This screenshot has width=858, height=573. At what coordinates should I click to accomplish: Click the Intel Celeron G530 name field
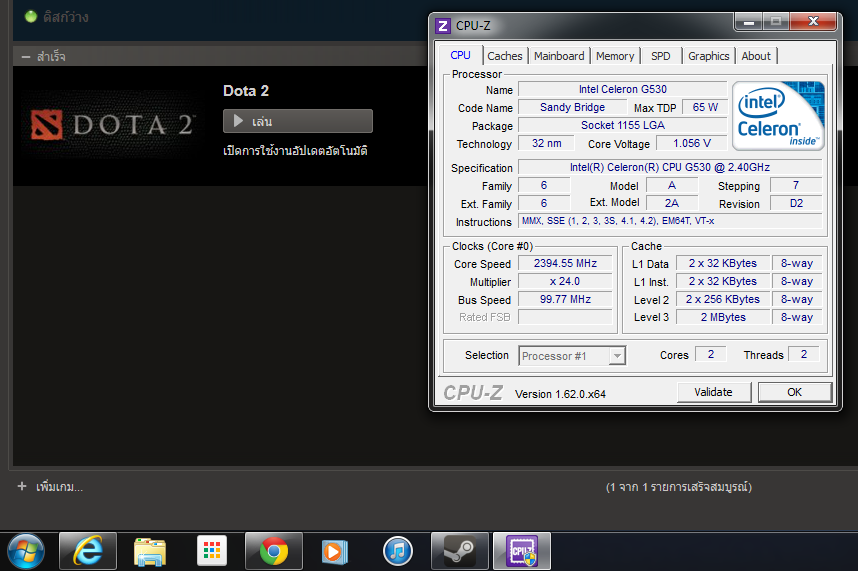[622, 89]
